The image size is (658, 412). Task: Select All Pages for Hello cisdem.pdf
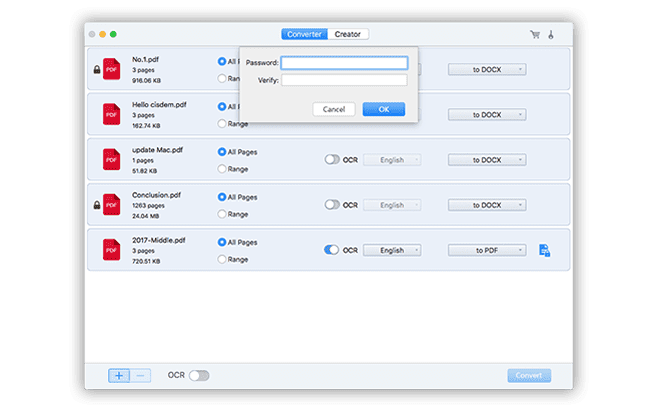(x=222, y=107)
